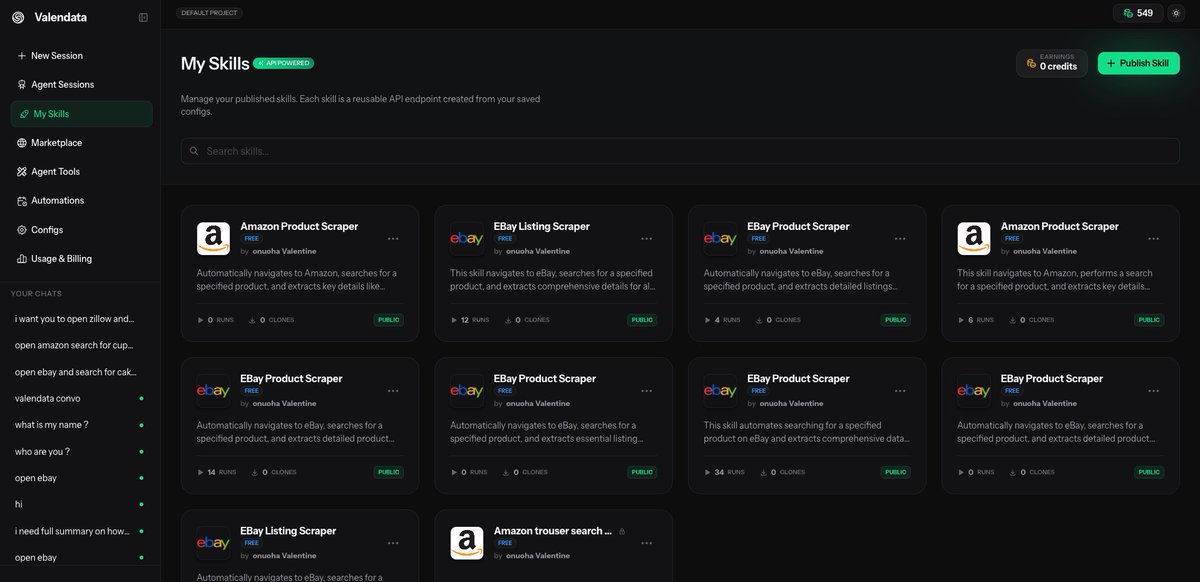Open the Amazon Product Scraper card with 6 runs
Viewport: 1200px width, 582px height.
1060,273
